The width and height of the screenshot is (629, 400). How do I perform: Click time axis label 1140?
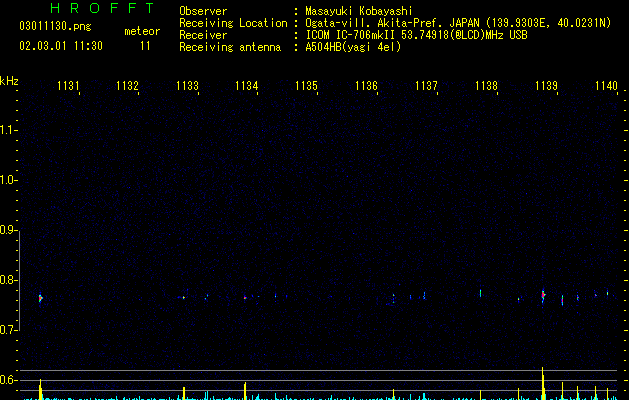point(606,86)
